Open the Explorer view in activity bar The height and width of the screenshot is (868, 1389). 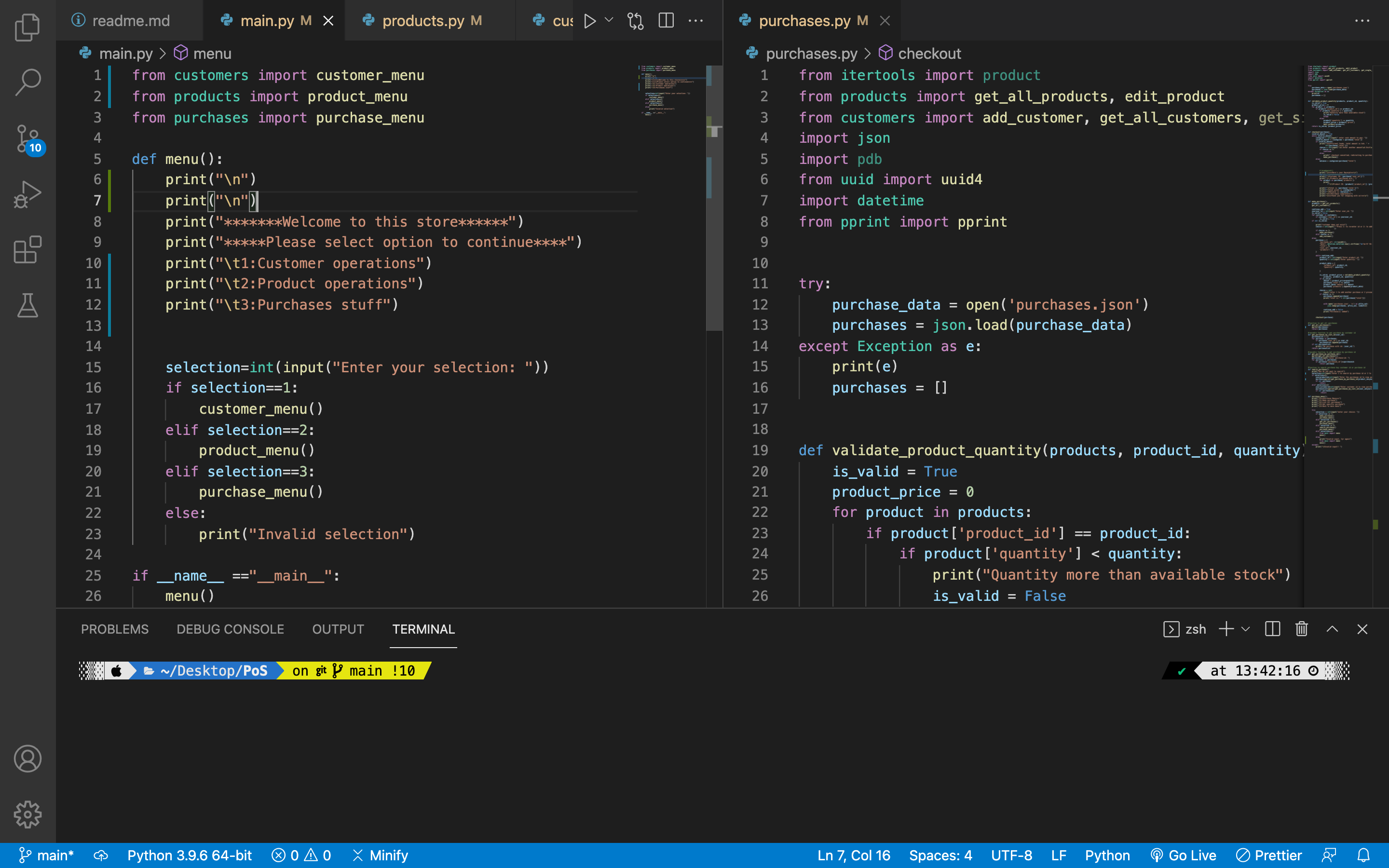27,27
